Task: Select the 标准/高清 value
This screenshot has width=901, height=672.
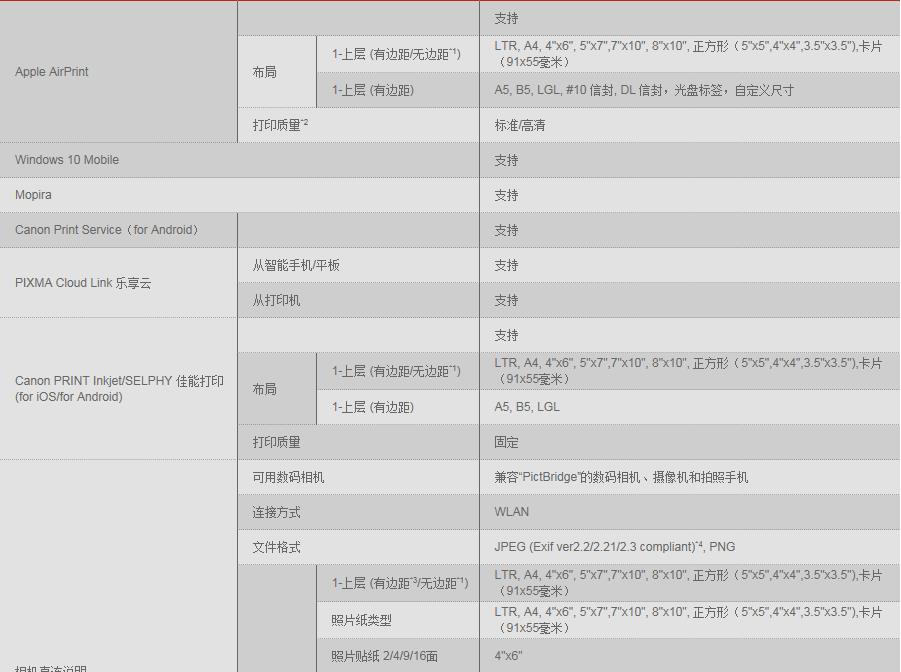Action: [x=519, y=125]
